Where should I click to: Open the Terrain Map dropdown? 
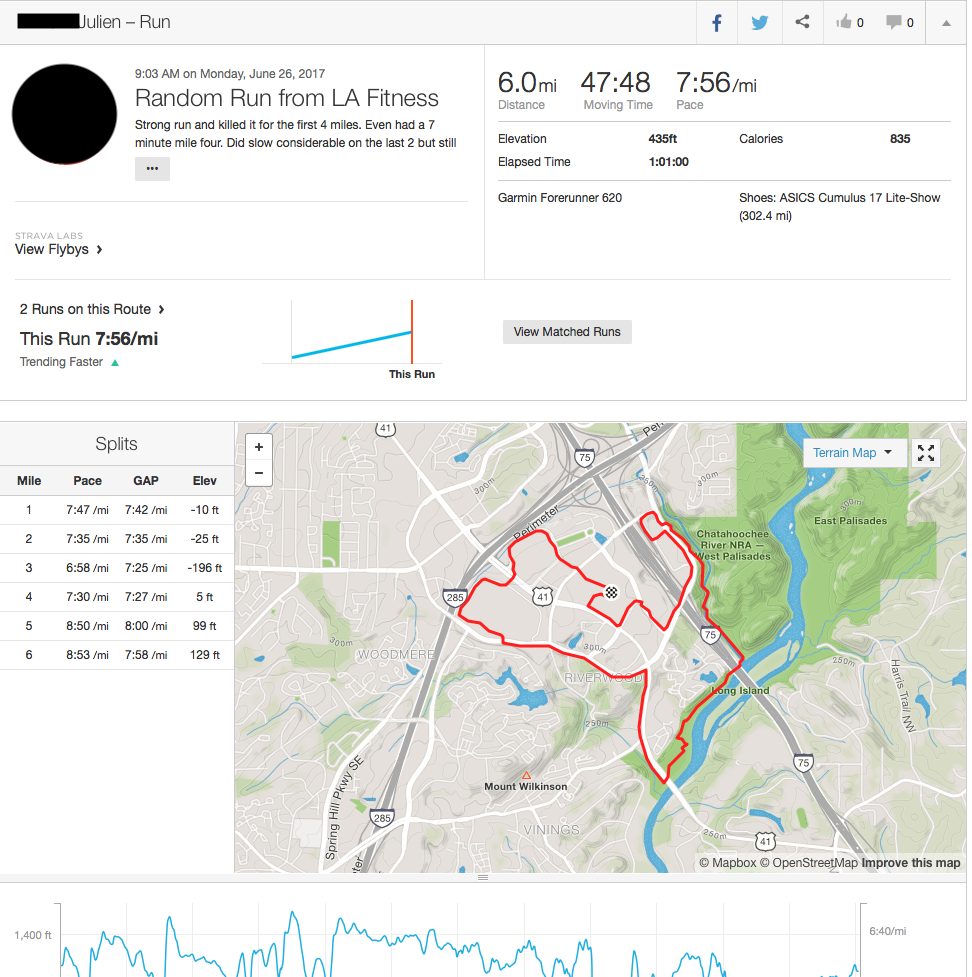pos(852,453)
